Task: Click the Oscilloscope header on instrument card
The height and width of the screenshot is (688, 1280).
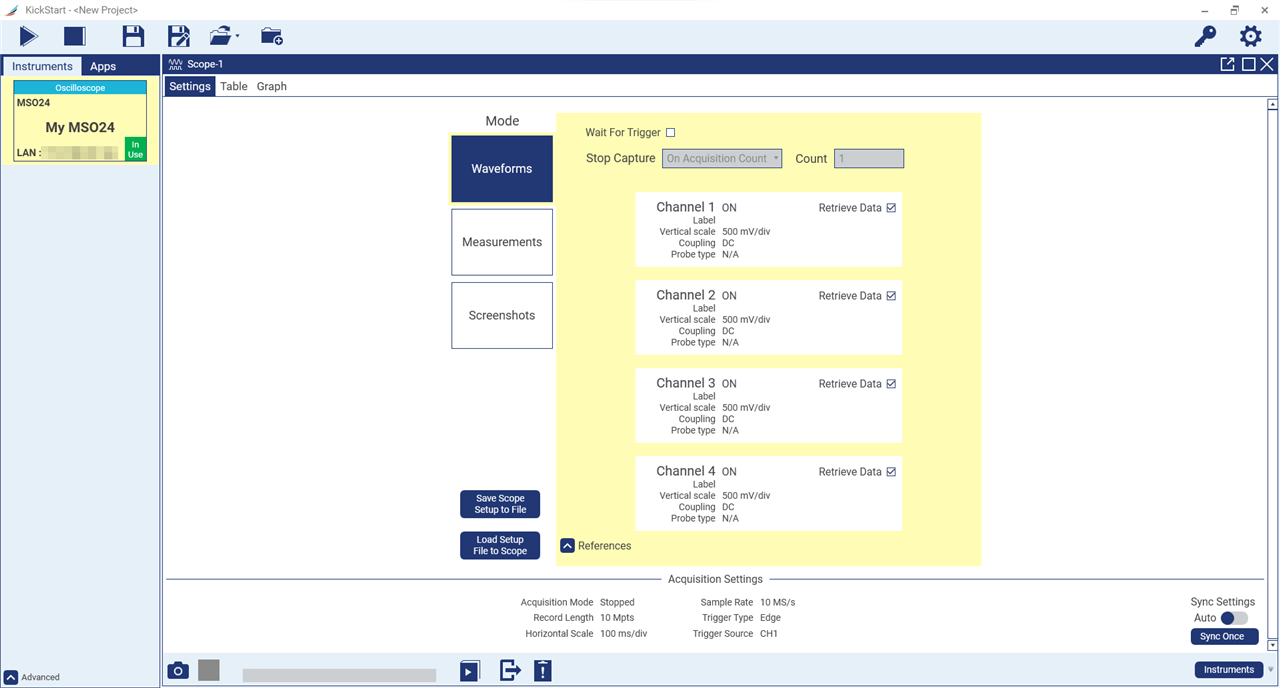Action: pos(80,88)
